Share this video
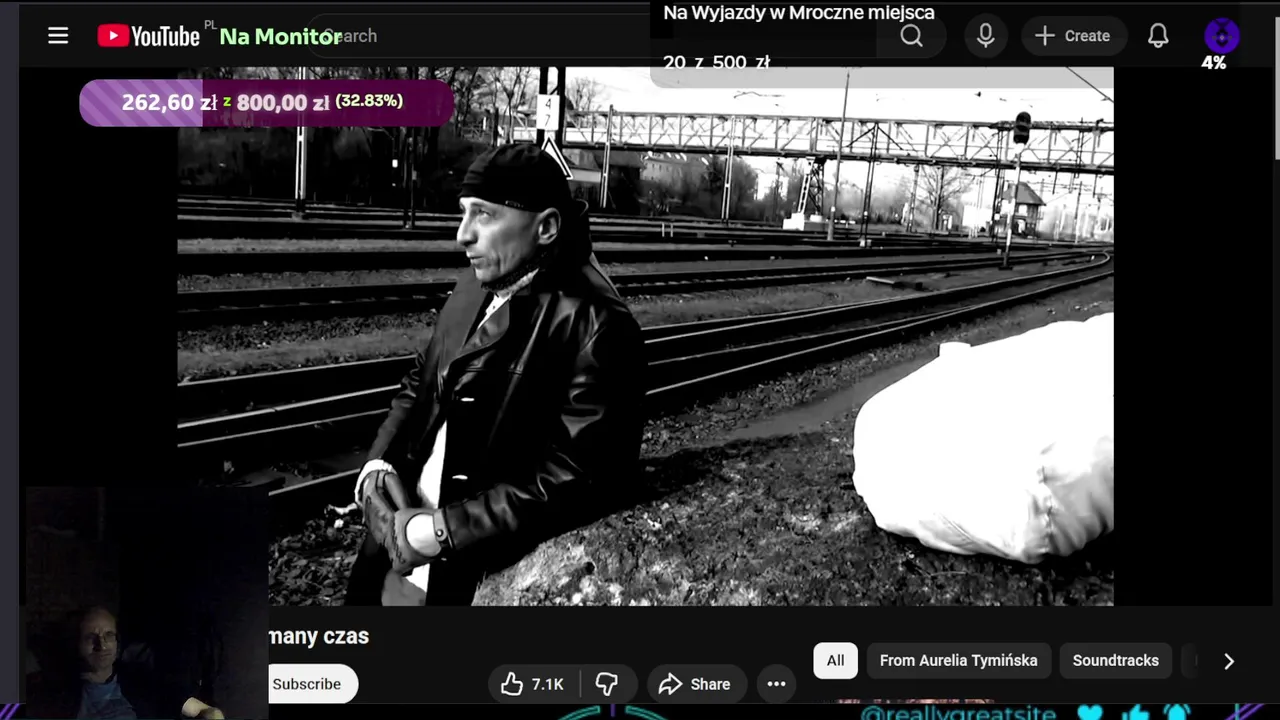The width and height of the screenshot is (1280, 720). [695, 684]
